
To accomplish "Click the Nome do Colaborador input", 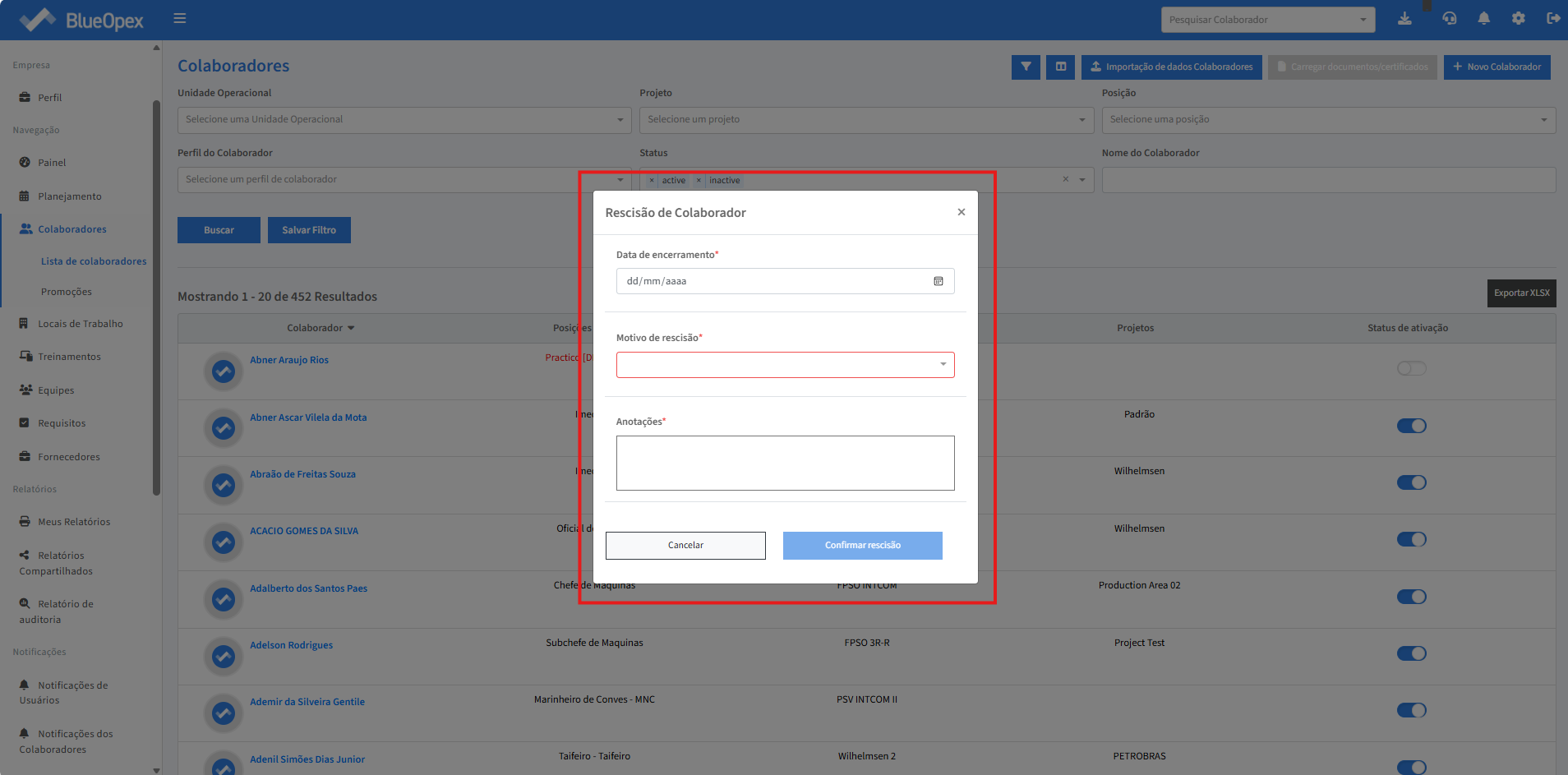I will click(1329, 180).
